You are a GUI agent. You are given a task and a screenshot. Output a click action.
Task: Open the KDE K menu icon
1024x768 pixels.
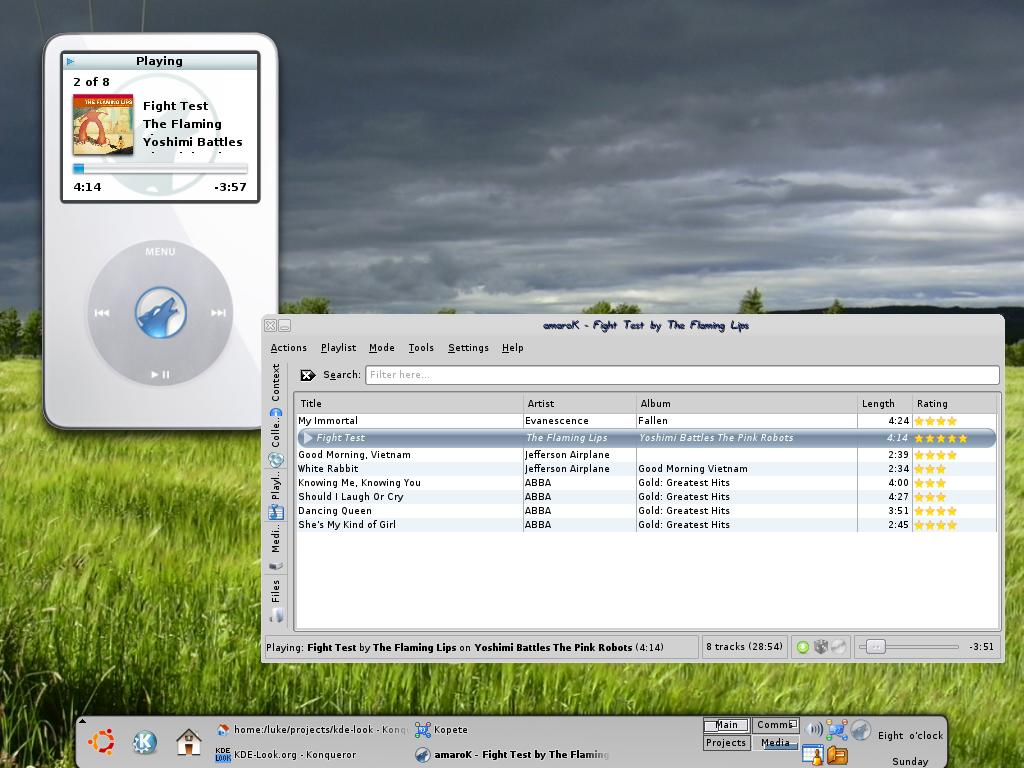[x=144, y=742]
